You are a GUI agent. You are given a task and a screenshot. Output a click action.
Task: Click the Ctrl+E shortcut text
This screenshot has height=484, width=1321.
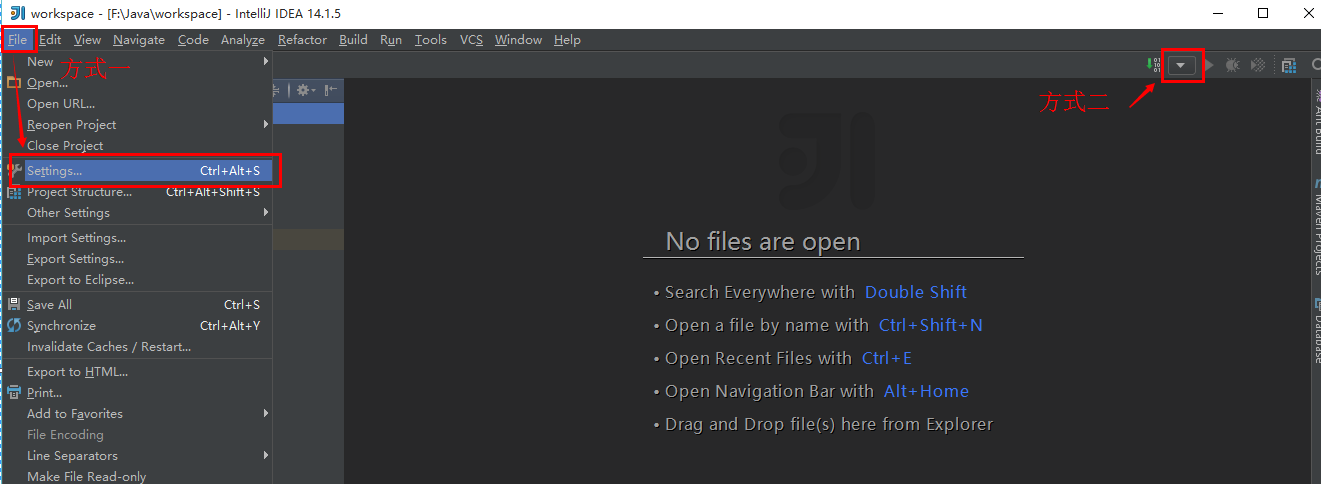click(887, 358)
